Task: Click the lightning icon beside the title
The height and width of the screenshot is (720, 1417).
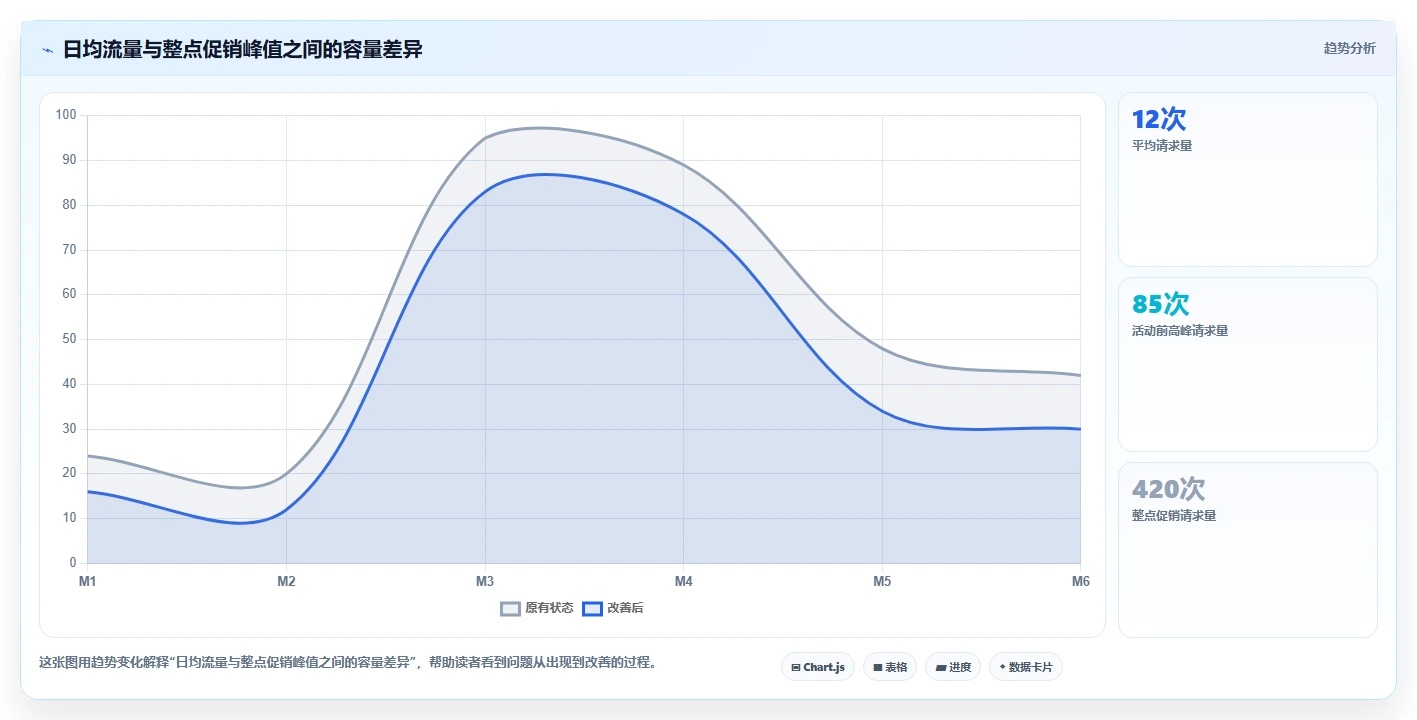Action: 47,49
